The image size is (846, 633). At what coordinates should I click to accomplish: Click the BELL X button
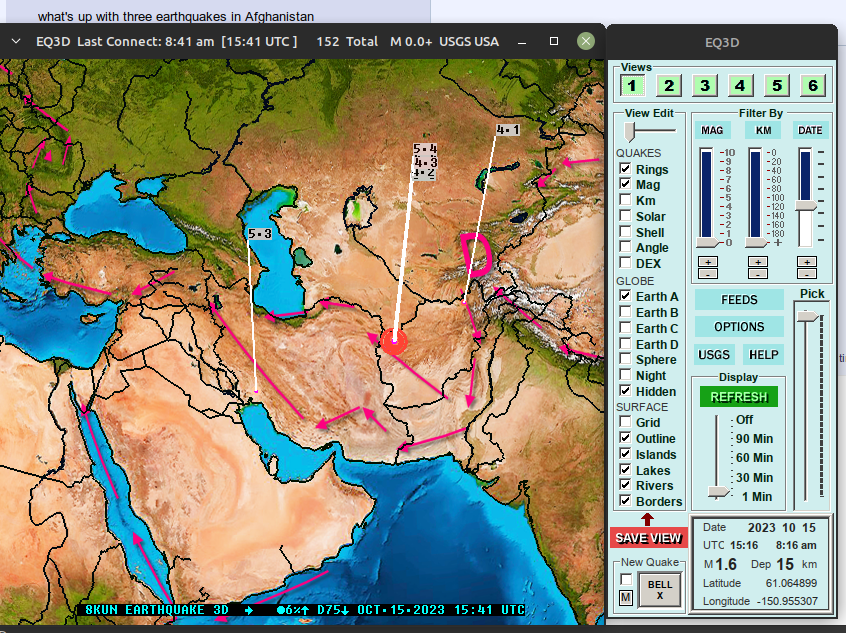pos(660,590)
